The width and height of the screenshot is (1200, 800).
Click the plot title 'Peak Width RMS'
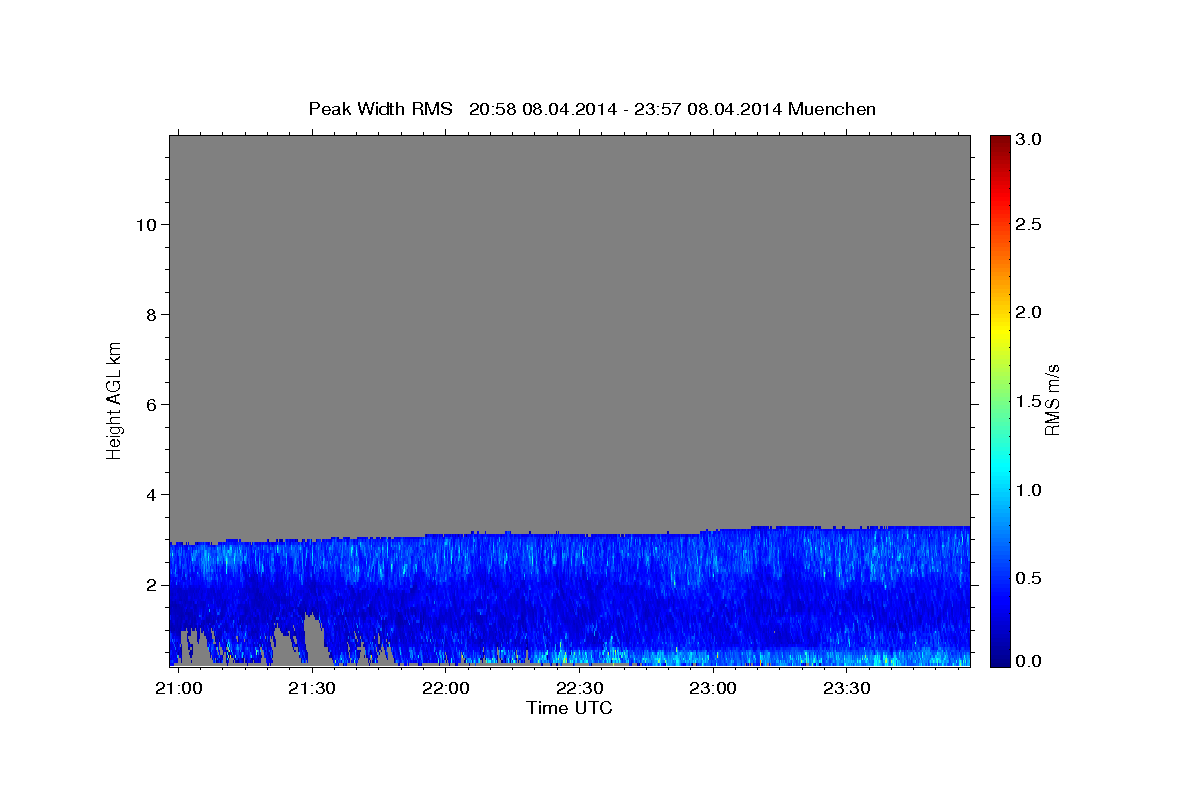(380, 109)
